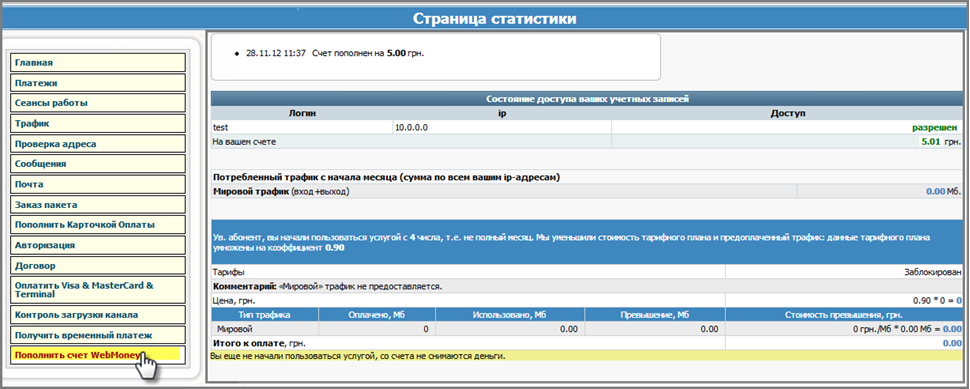Image resolution: width=970 pixels, height=389 pixels.
Task: Click the Тарифы row label
Action: pos(228,271)
